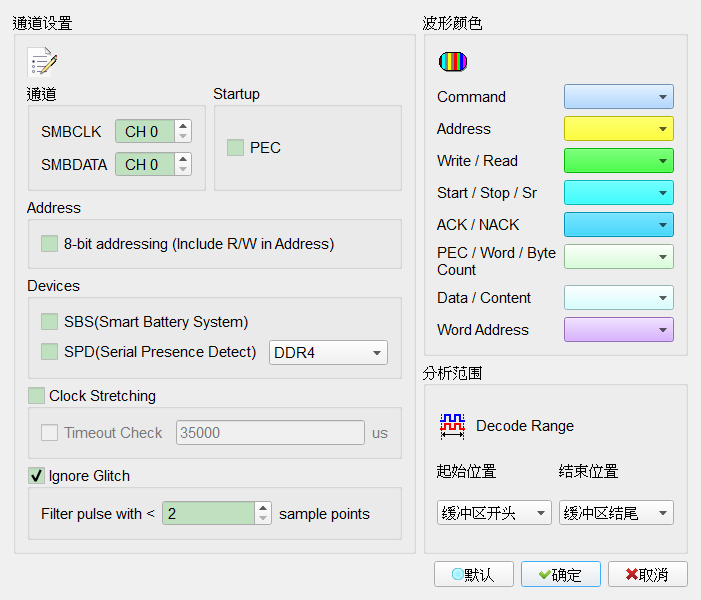The height and width of the screenshot is (600, 701).
Task: Open the ACK / NACK color dropdown
Action: tap(619, 225)
